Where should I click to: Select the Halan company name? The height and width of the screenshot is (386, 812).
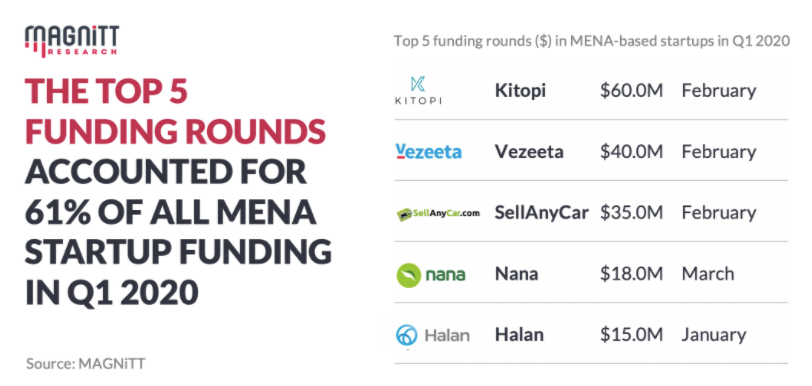[519, 335]
